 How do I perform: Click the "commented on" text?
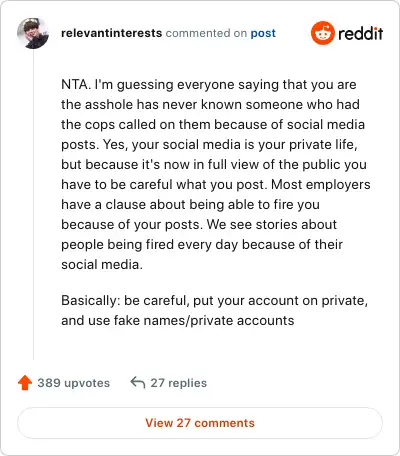pyautogui.click(x=206, y=33)
